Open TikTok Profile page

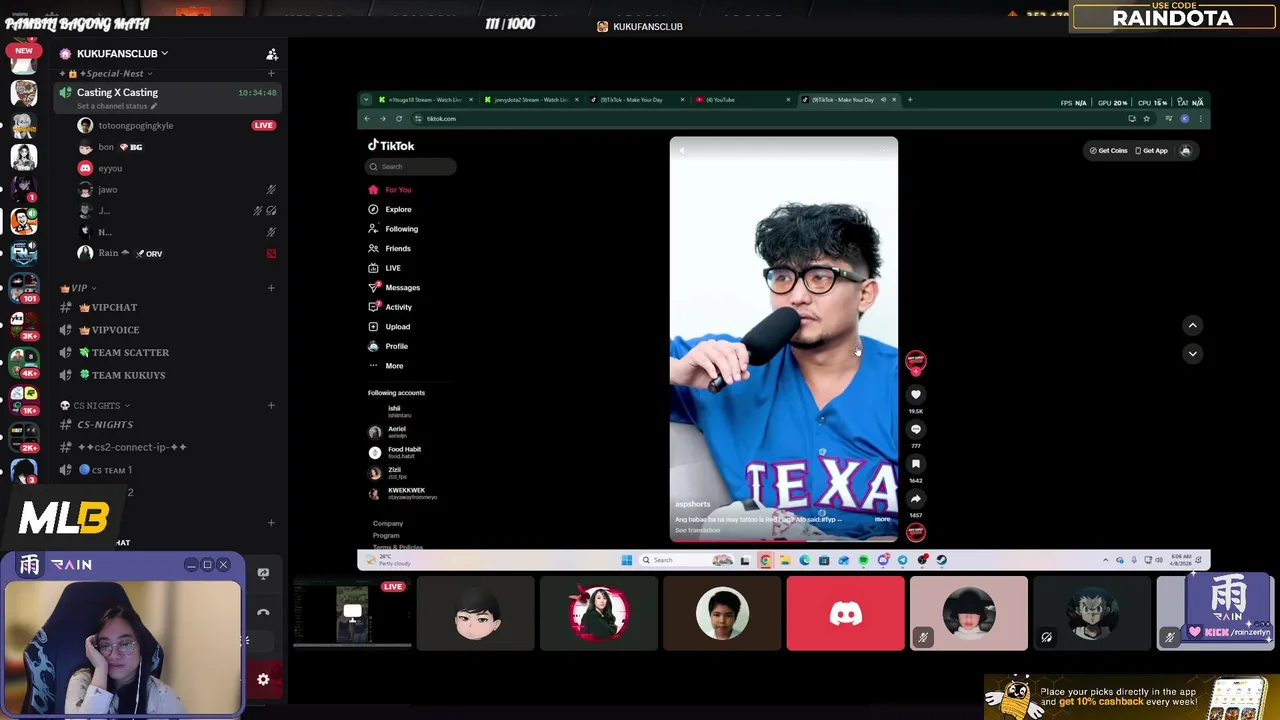click(388, 346)
